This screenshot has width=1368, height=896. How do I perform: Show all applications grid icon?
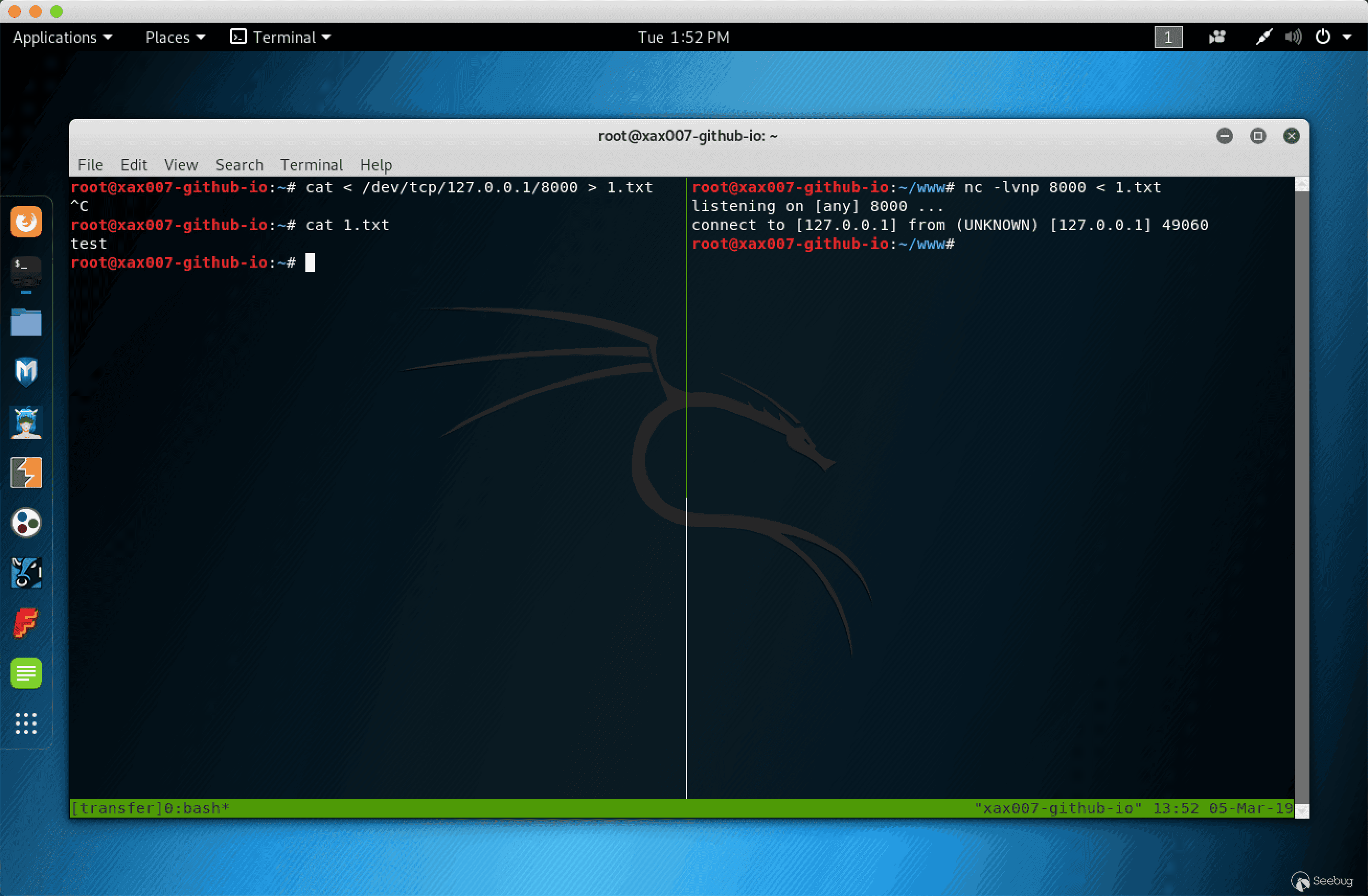point(26,723)
